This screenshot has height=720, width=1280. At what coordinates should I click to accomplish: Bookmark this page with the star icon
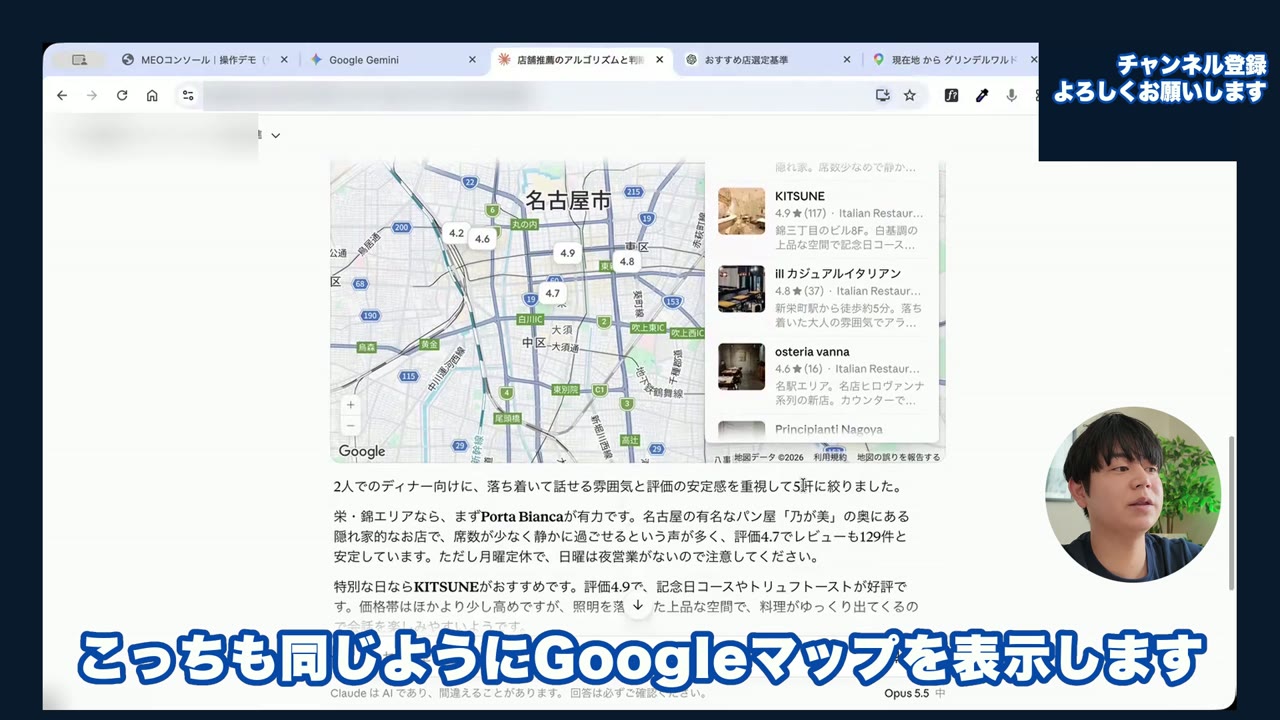pyautogui.click(x=909, y=96)
